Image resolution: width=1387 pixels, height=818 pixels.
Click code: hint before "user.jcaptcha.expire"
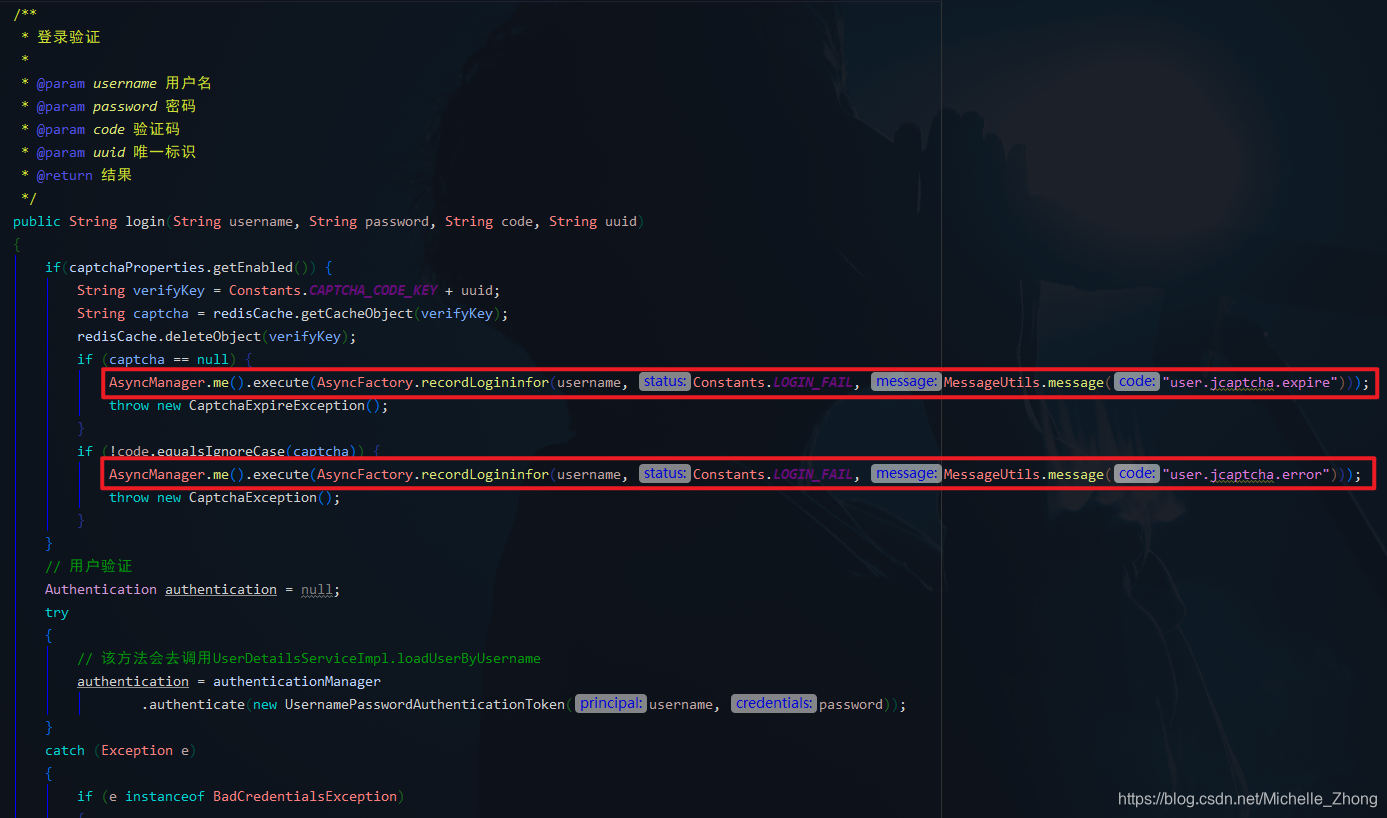1137,382
